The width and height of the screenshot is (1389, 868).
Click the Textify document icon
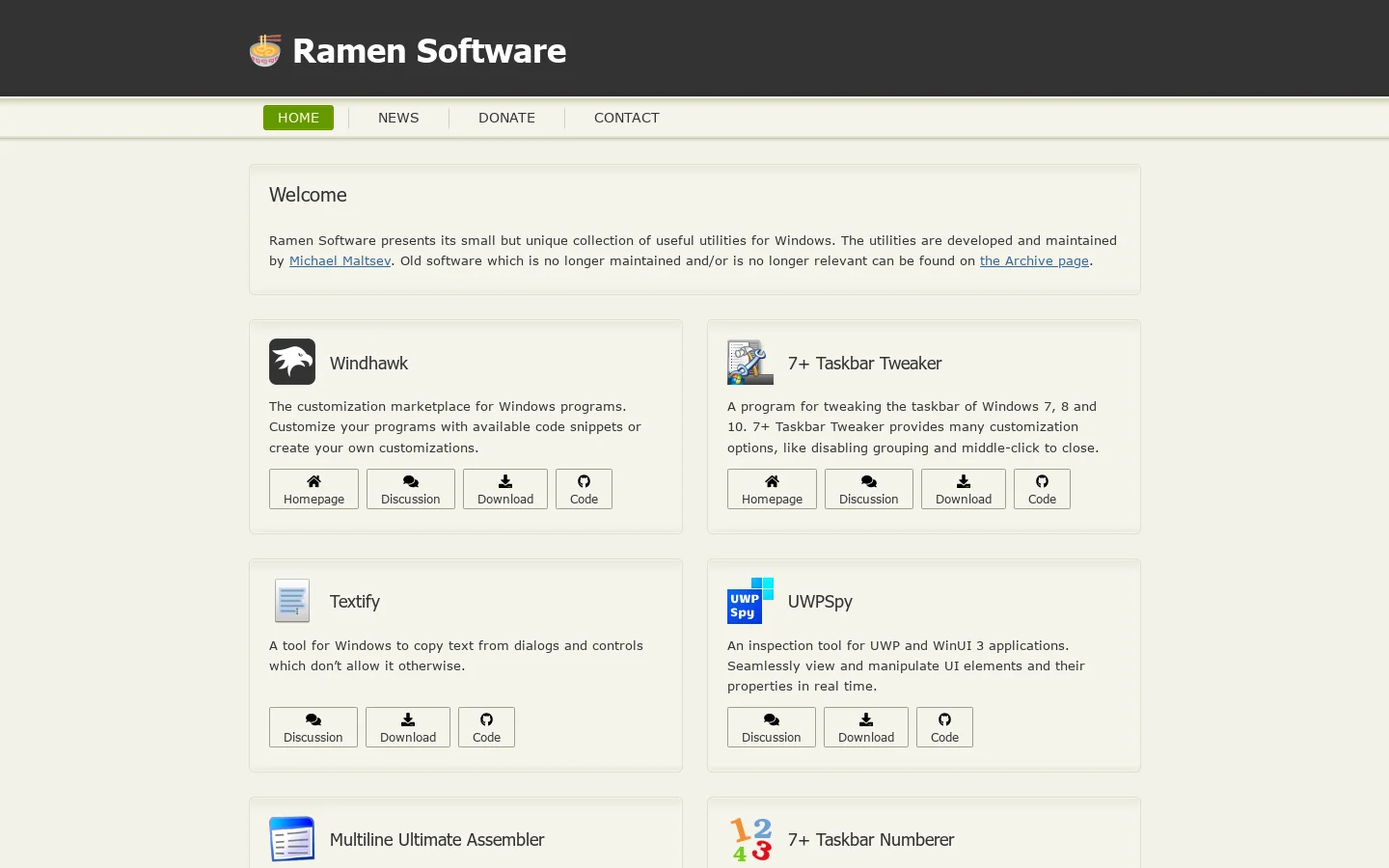(x=292, y=601)
